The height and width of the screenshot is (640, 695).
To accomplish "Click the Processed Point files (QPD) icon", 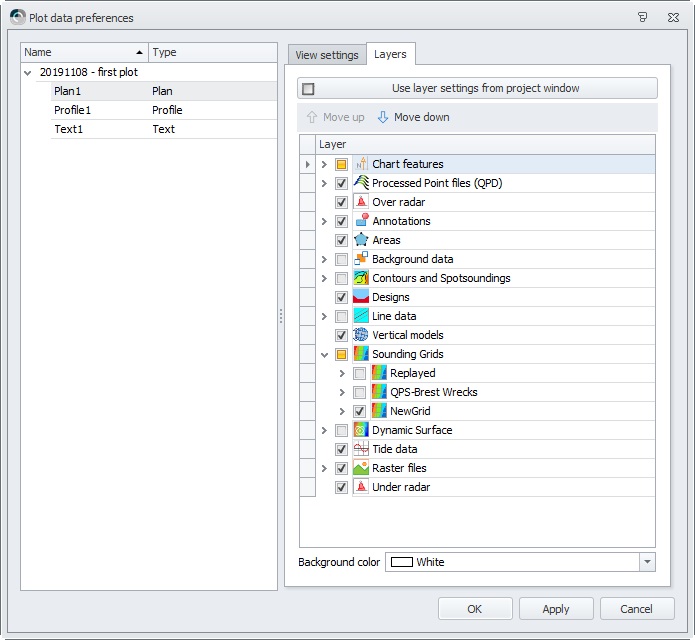I will point(361,183).
